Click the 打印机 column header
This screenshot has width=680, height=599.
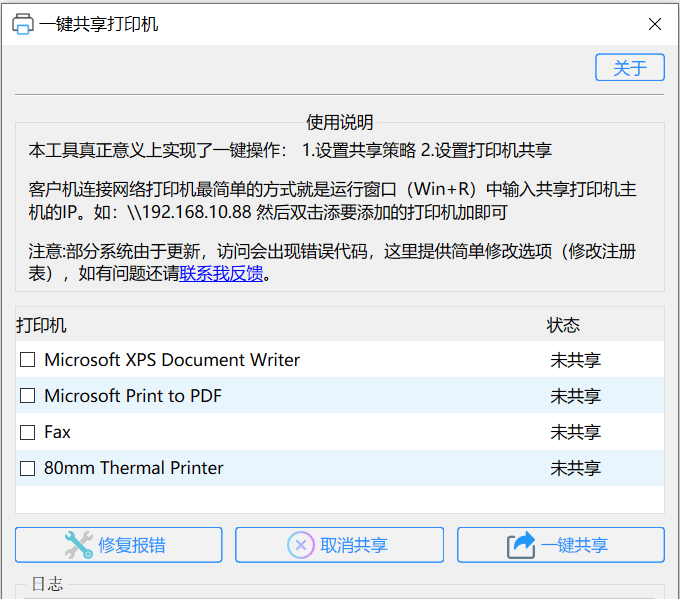[42, 325]
